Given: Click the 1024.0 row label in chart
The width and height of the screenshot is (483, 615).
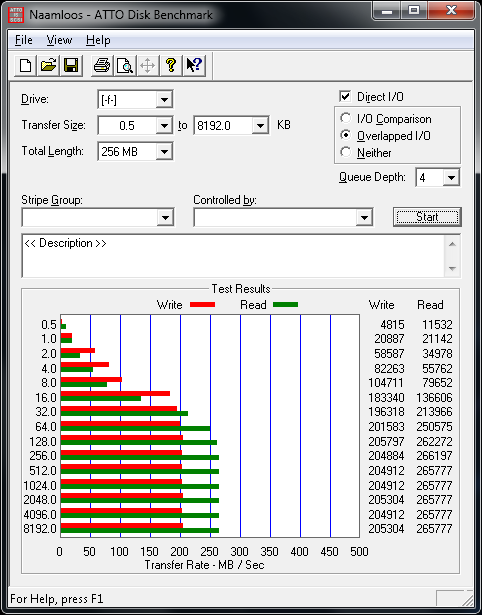Looking at the screenshot, I should pos(40,485).
